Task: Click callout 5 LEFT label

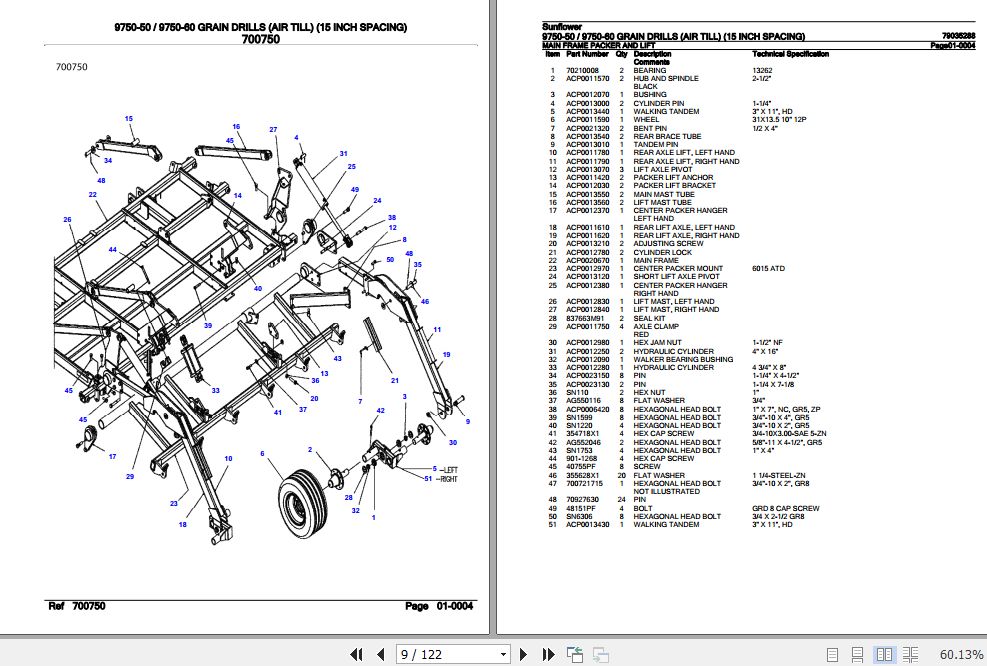Action: [x=445, y=470]
